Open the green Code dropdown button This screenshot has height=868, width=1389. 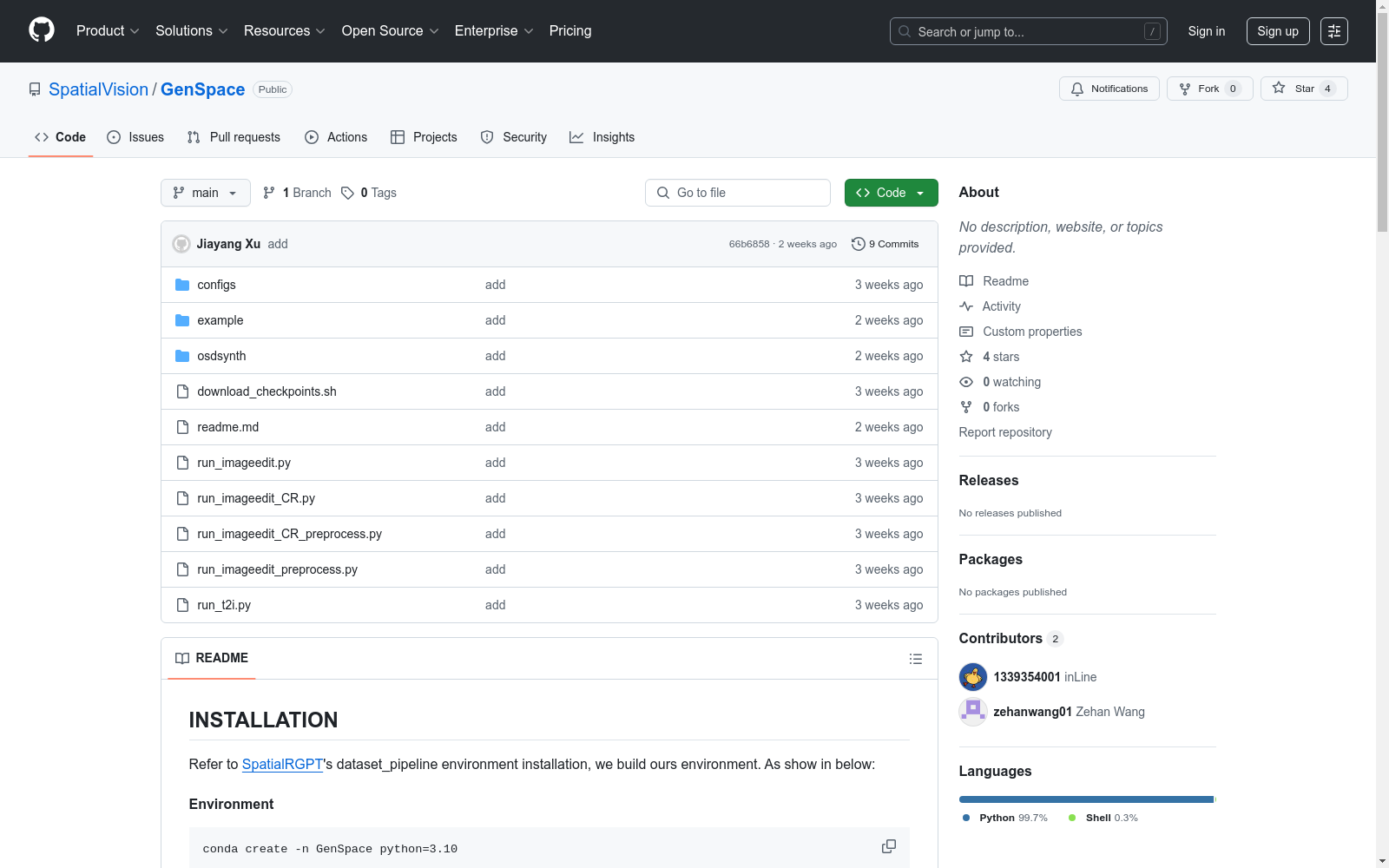pos(892,193)
